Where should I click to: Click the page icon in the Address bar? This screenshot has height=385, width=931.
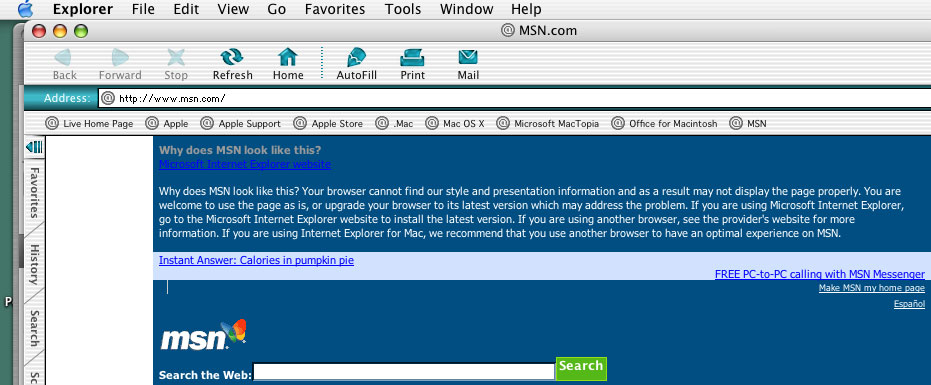pos(107,98)
